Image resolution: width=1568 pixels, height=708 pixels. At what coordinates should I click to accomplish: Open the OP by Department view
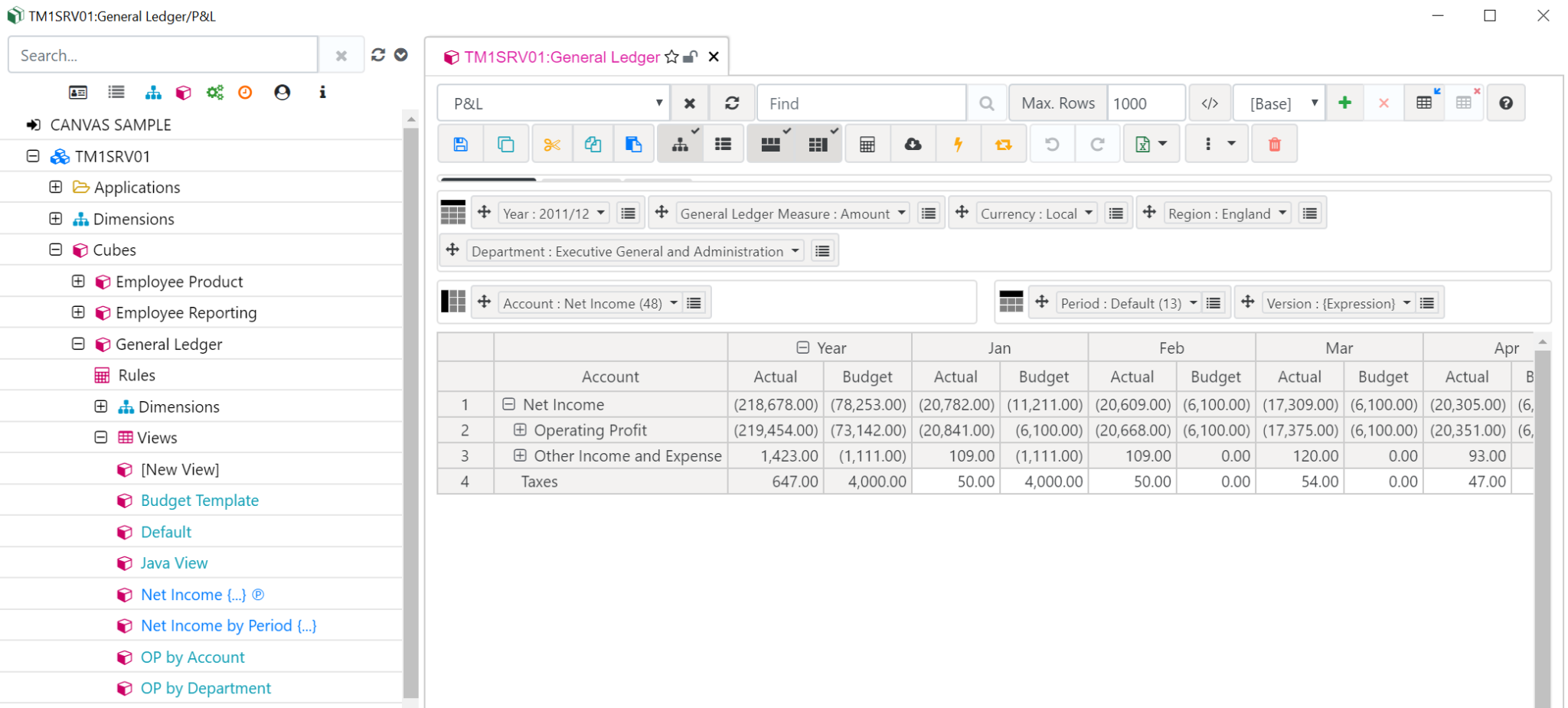pos(205,688)
